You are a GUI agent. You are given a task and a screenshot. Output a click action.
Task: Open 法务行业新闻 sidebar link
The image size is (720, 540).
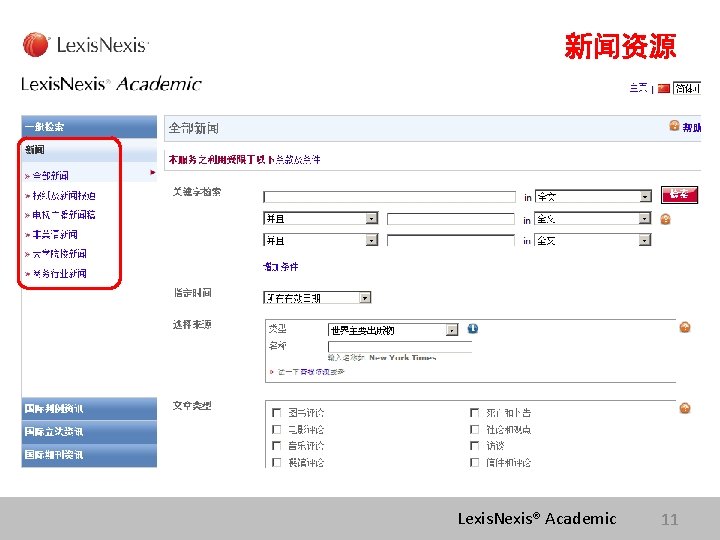click(x=59, y=274)
